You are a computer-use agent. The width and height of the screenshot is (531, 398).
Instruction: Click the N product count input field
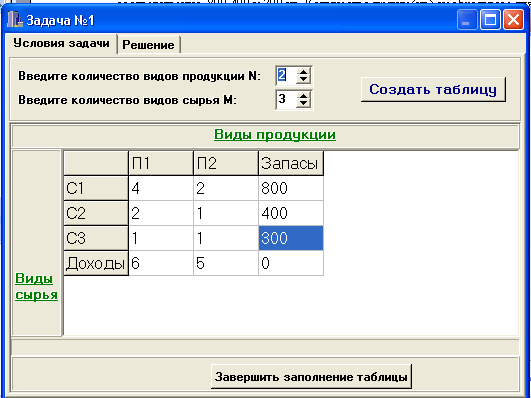pyautogui.click(x=286, y=76)
